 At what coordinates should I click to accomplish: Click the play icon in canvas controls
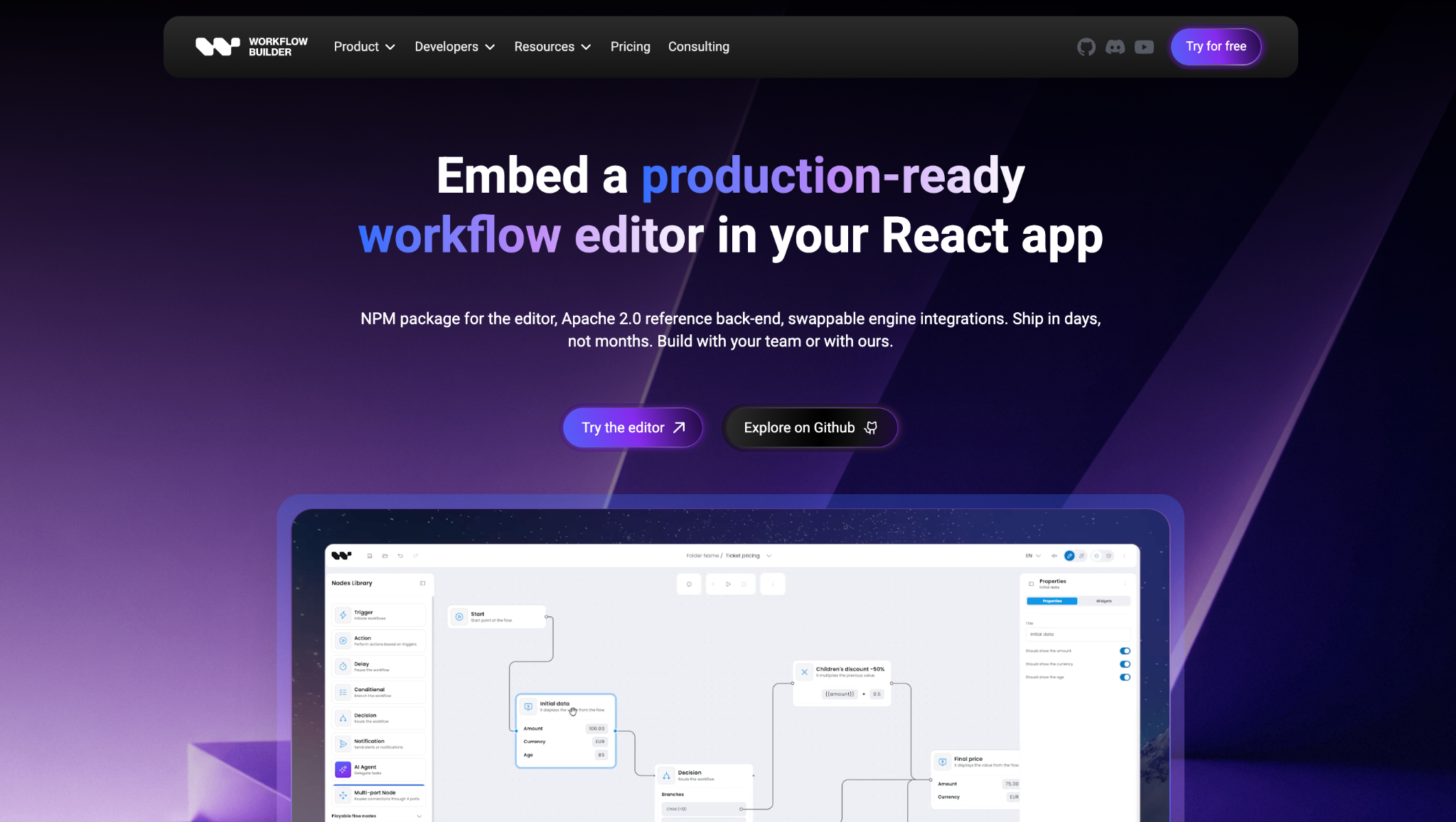[x=729, y=585]
